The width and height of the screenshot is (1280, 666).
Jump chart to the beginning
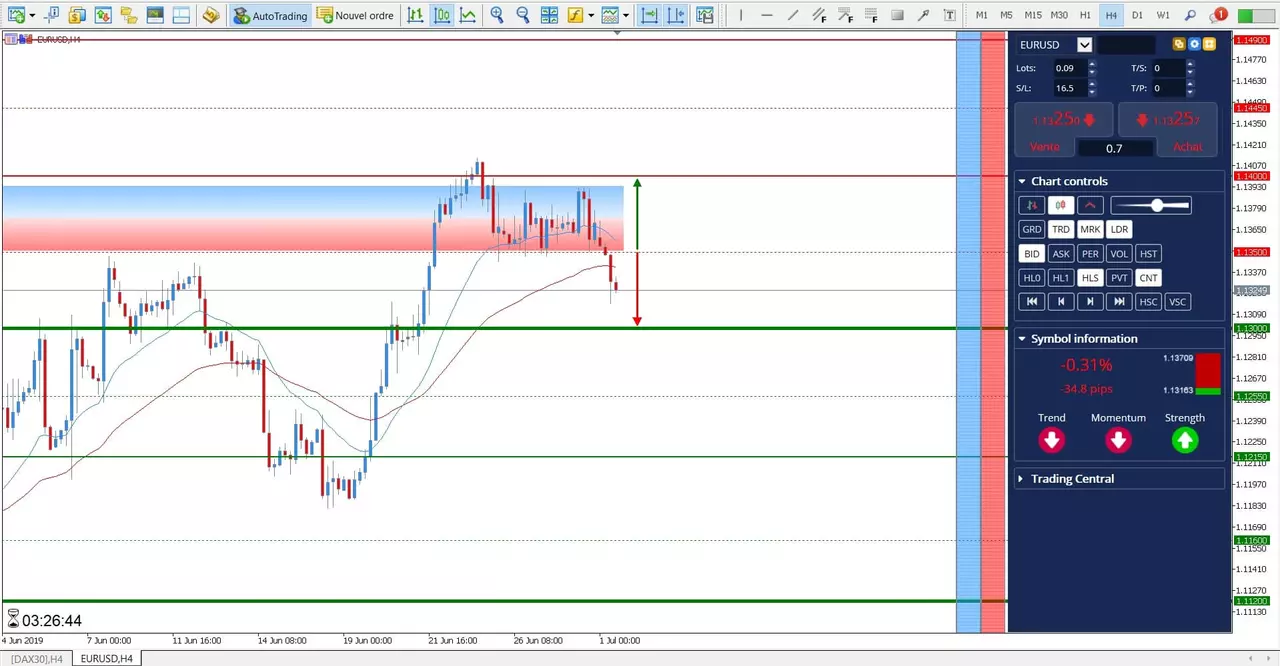(1031, 302)
